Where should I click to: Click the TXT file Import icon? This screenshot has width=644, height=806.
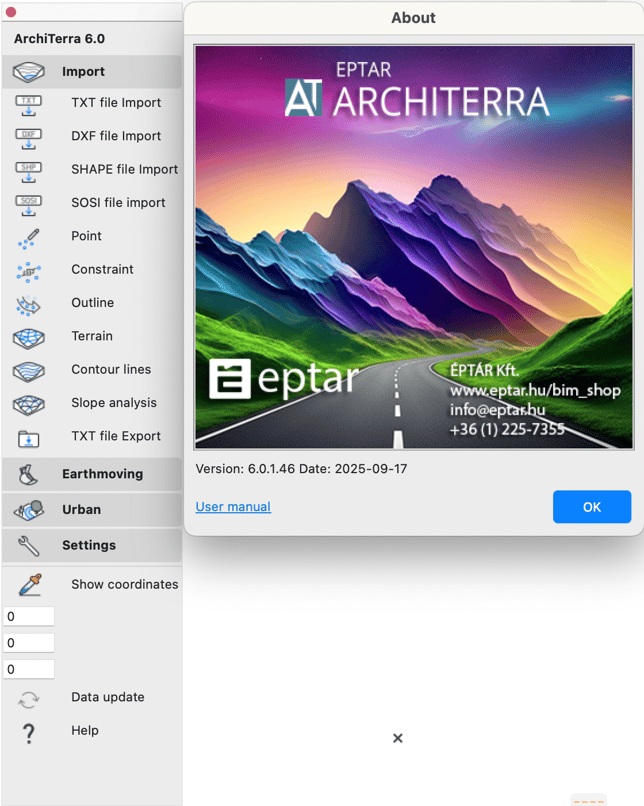29,103
